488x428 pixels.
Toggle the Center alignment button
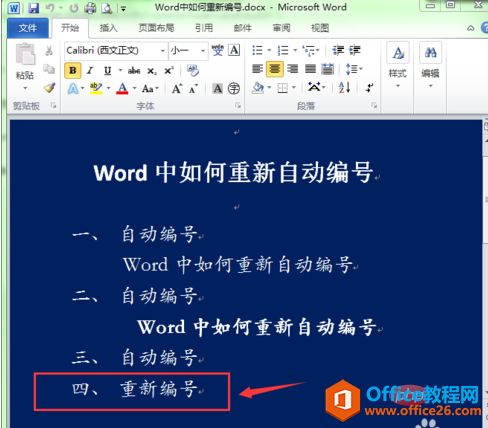pos(275,69)
